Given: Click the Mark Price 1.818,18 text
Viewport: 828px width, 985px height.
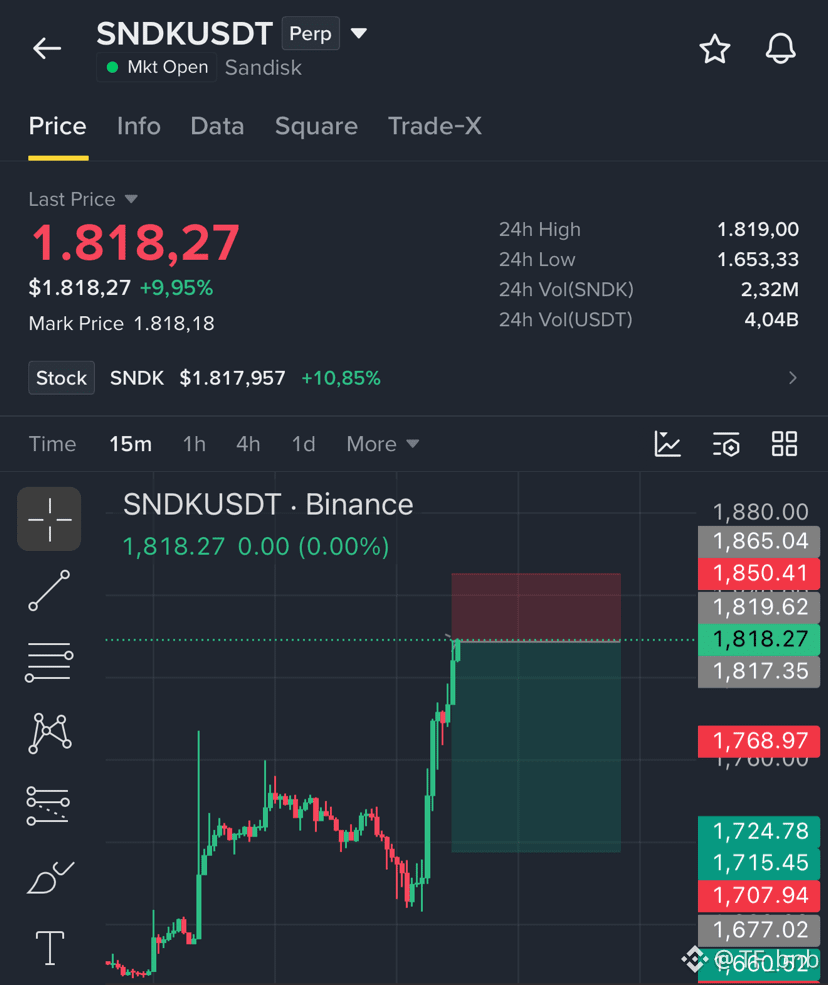Looking at the screenshot, I should pos(122,324).
